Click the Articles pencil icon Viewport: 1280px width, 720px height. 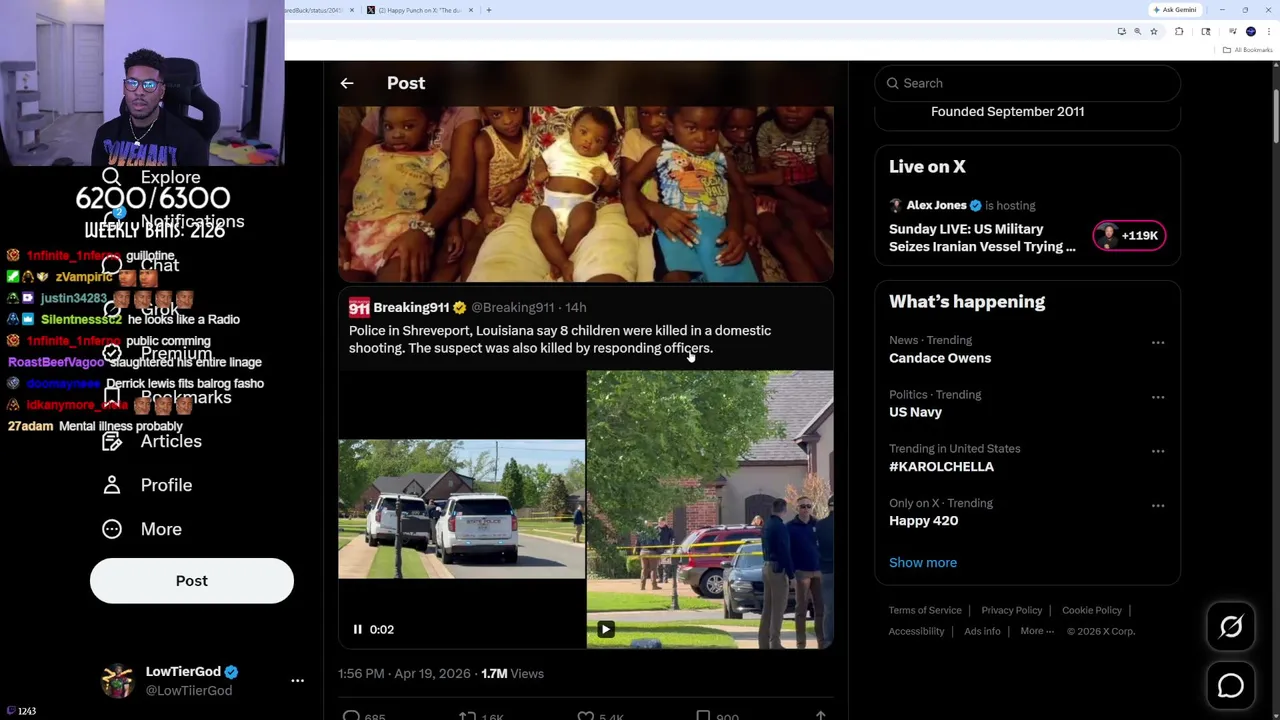[x=112, y=441]
